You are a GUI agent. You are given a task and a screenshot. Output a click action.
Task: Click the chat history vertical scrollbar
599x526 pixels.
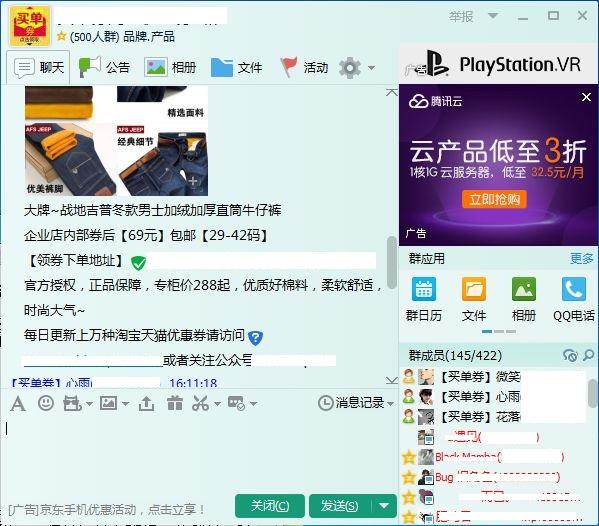coord(392,263)
